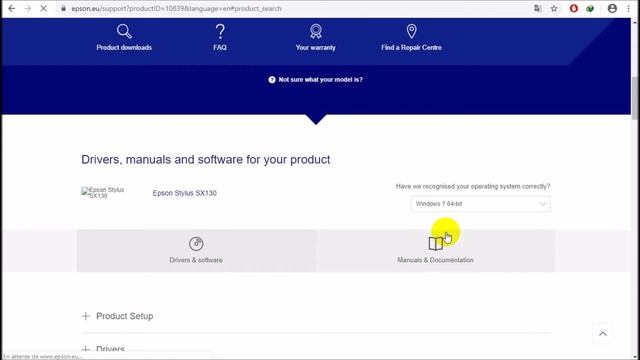Image resolution: width=640 pixels, height=360 pixels.
Task: Open the translate page icon
Action: pos(538,8)
